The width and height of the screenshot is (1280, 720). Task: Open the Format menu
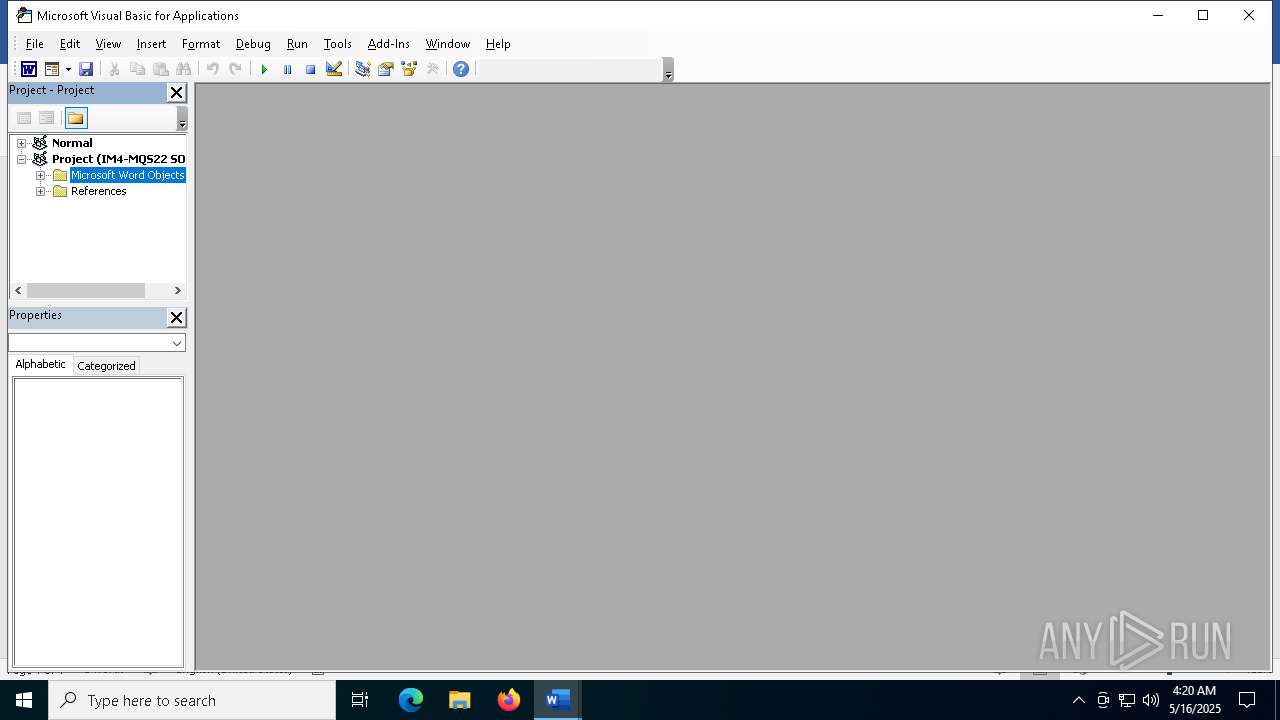click(x=200, y=44)
